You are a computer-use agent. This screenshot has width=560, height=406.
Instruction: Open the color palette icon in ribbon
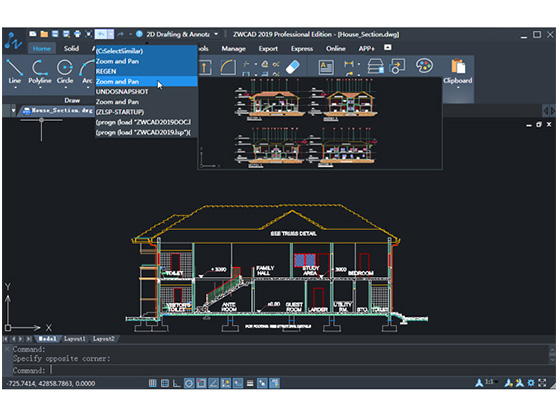click(424, 66)
